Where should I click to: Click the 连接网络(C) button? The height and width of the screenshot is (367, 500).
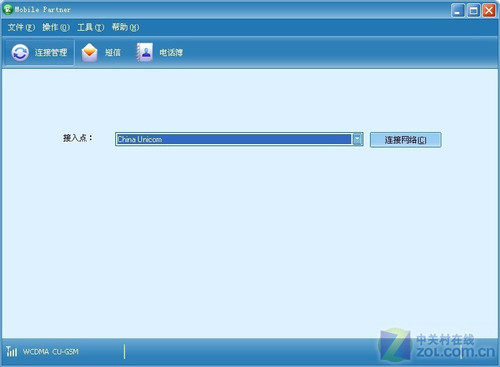pos(406,140)
